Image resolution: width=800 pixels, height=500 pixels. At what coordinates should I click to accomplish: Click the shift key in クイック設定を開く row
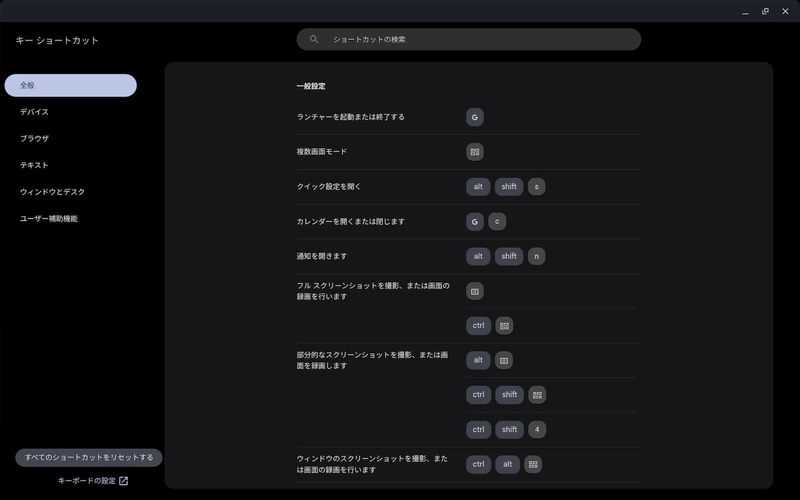[x=509, y=187]
